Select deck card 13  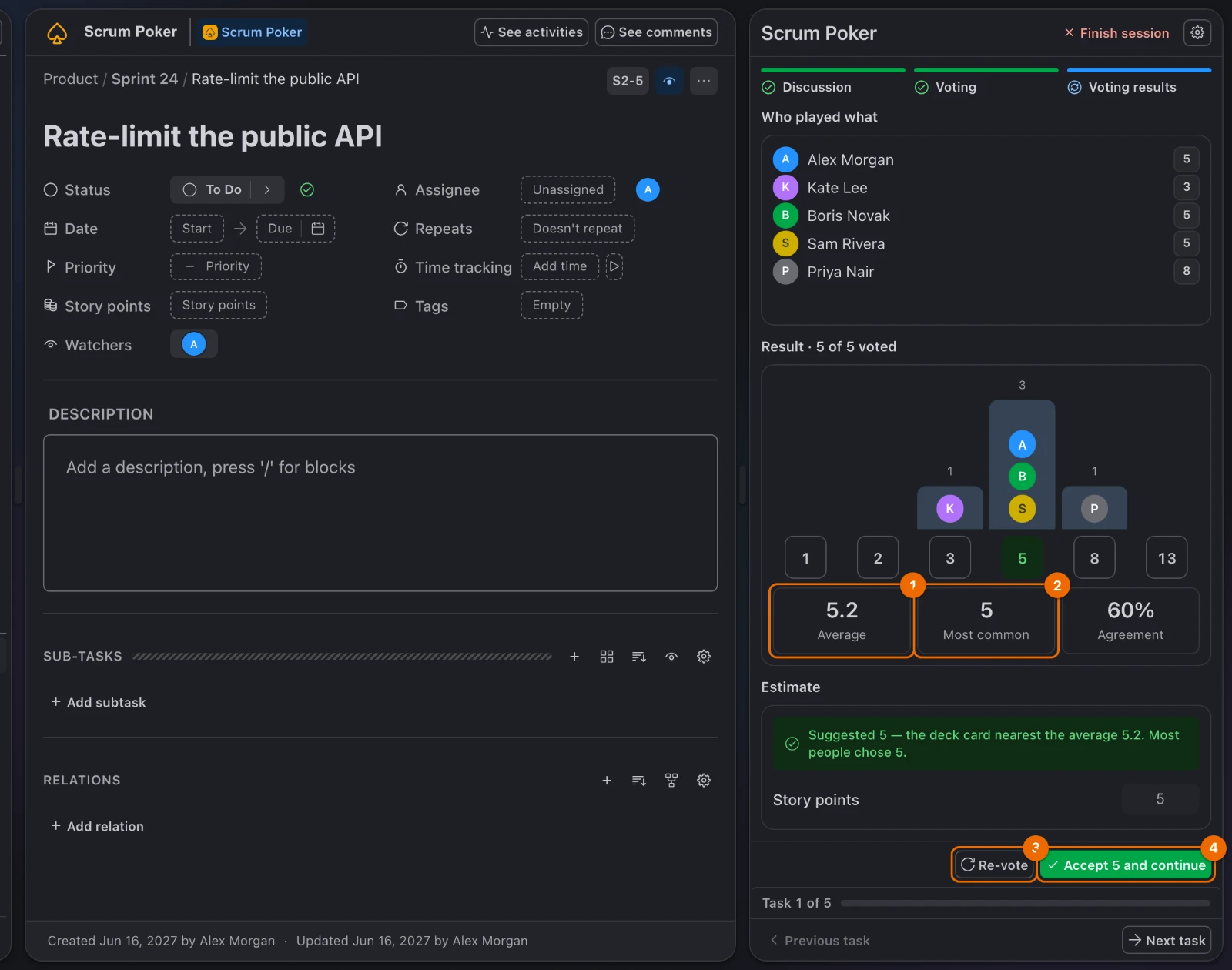coord(1167,558)
